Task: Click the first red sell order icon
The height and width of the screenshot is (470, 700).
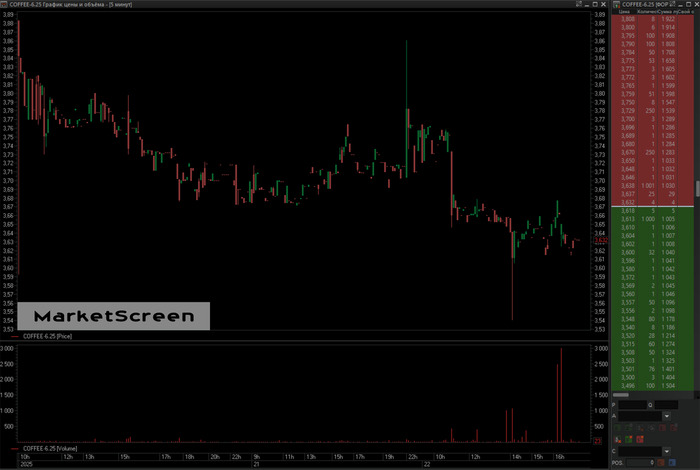Action: tap(662, 428)
